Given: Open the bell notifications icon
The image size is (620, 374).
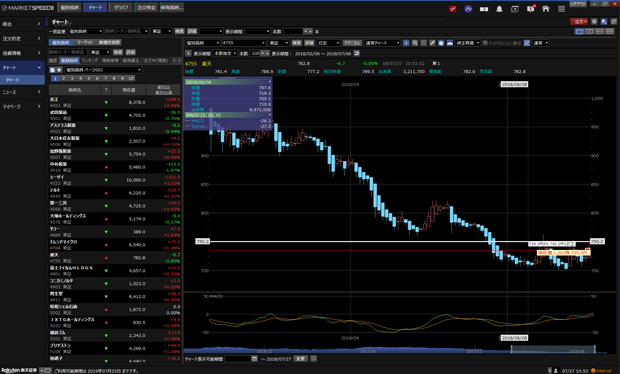Looking at the screenshot, I should point(499,9).
